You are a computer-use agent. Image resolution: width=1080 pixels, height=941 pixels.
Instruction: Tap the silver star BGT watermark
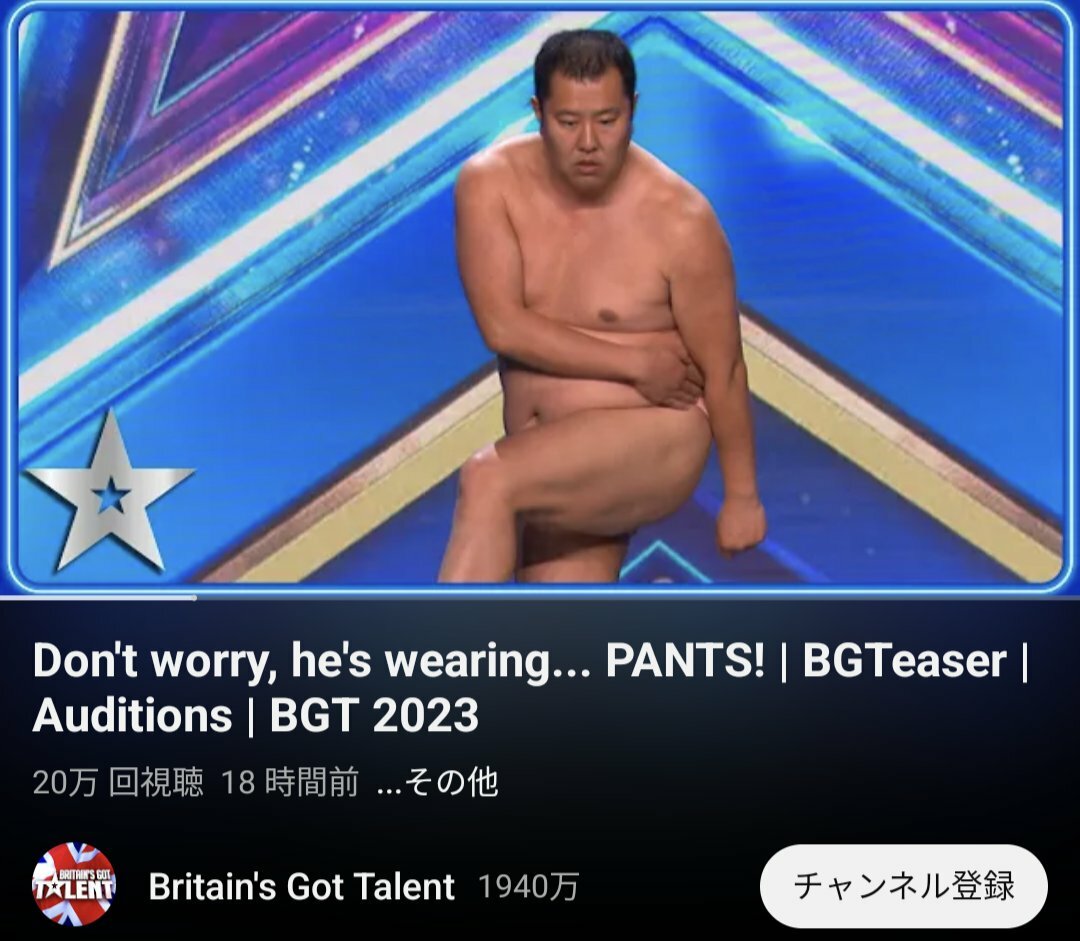click(109, 492)
